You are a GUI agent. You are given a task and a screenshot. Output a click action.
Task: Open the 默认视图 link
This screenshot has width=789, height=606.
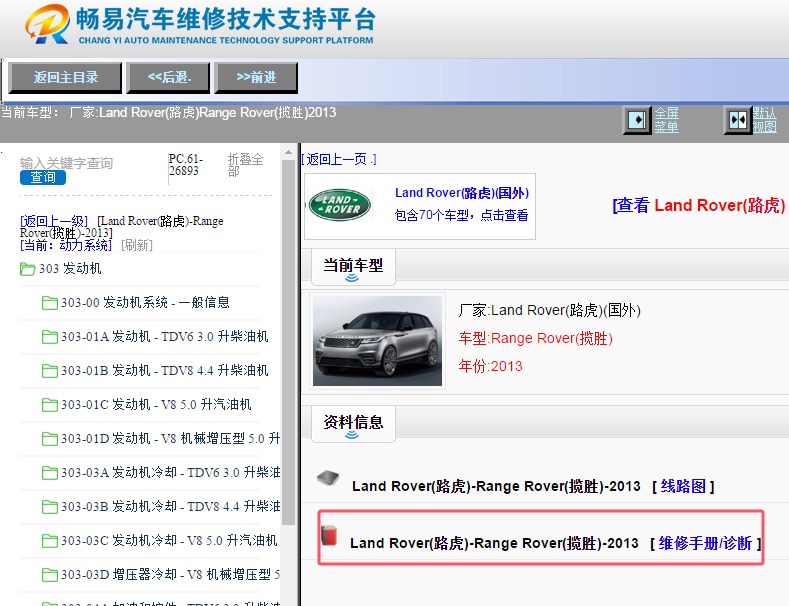pos(765,120)
